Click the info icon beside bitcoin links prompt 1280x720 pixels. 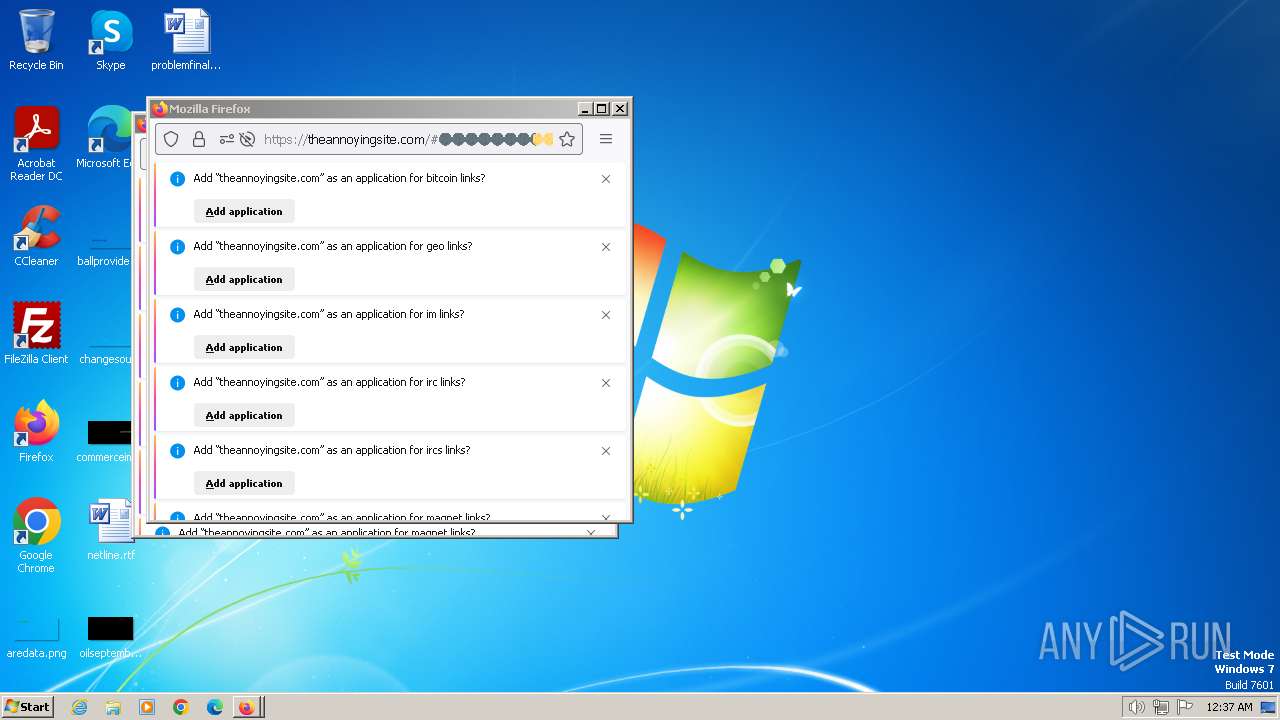coord(177,179)
